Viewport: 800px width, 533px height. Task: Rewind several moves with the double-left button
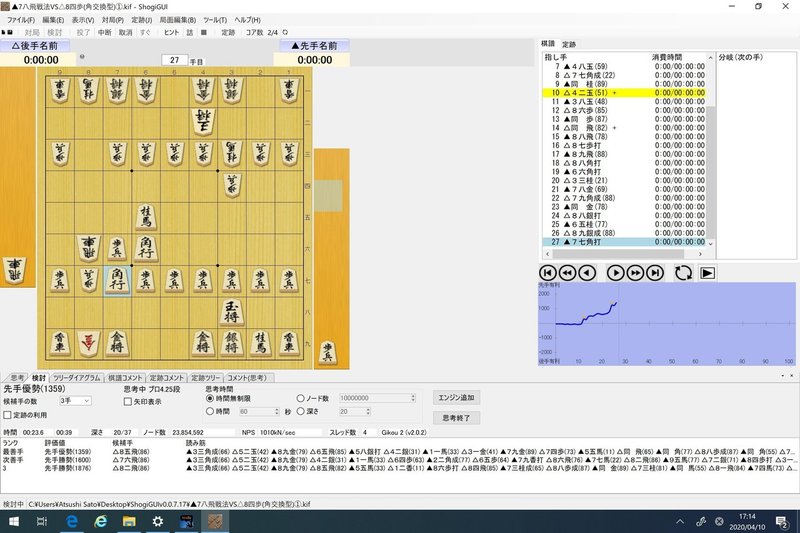[567, 273]
